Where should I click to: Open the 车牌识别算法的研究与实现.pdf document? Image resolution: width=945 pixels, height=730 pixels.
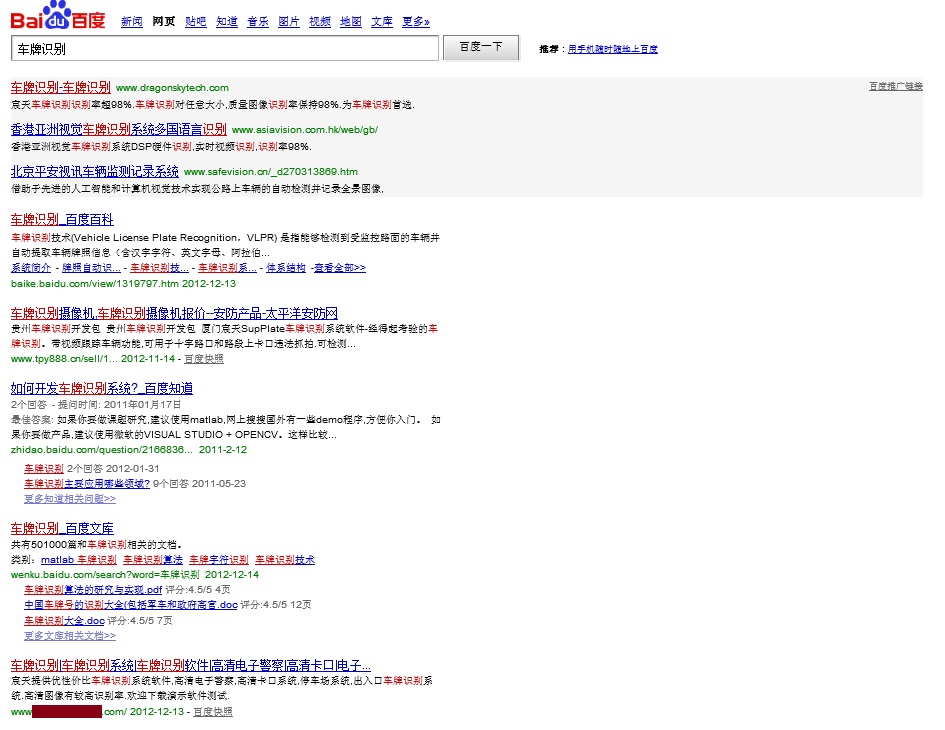(92, 590)
